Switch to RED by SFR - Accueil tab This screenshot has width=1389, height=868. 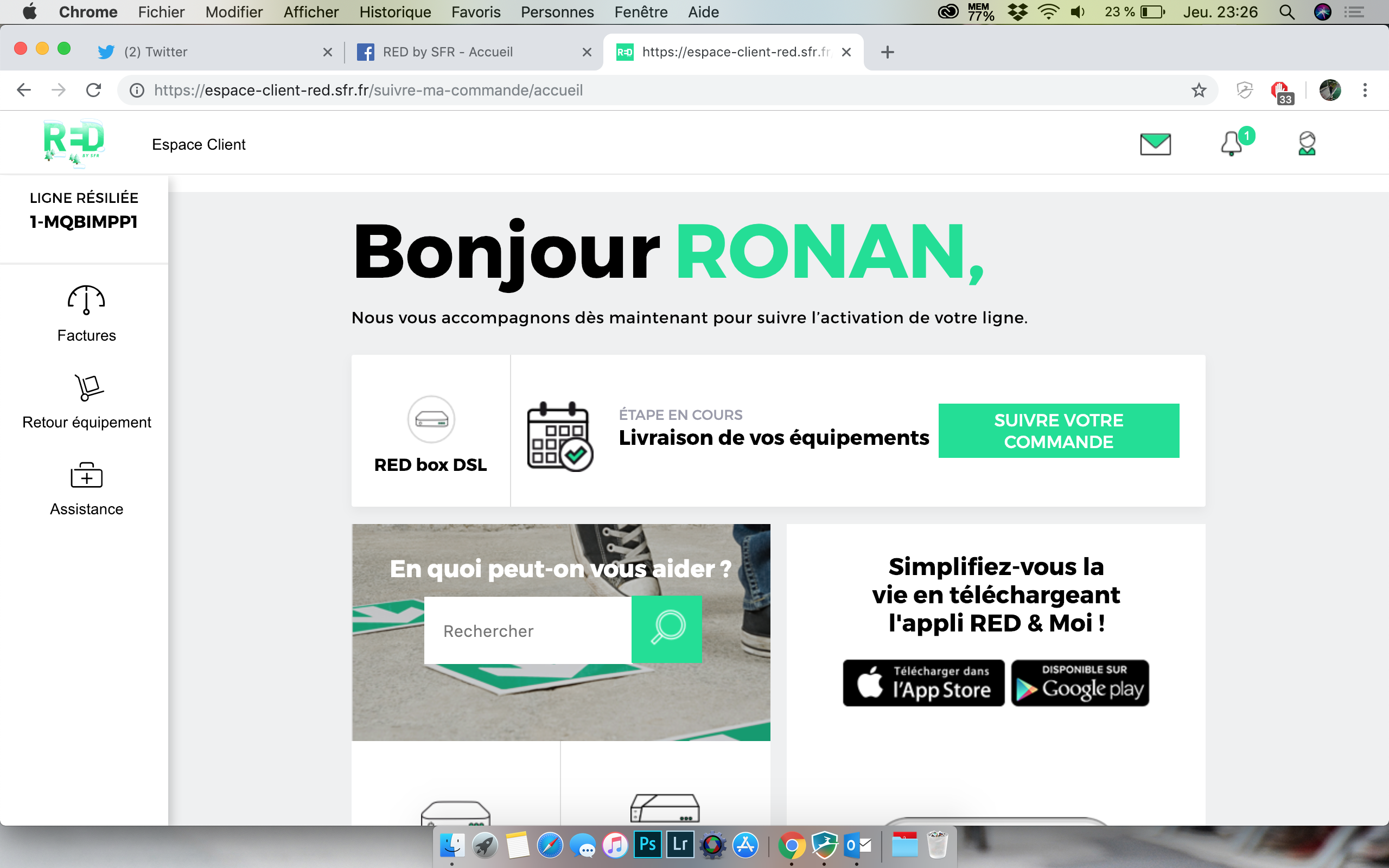pyautogui.click(x=474, y=52)
